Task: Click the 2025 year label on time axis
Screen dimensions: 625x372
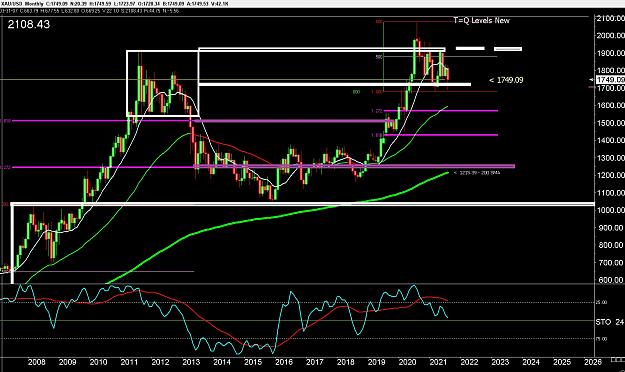Action: coord(562,362)
